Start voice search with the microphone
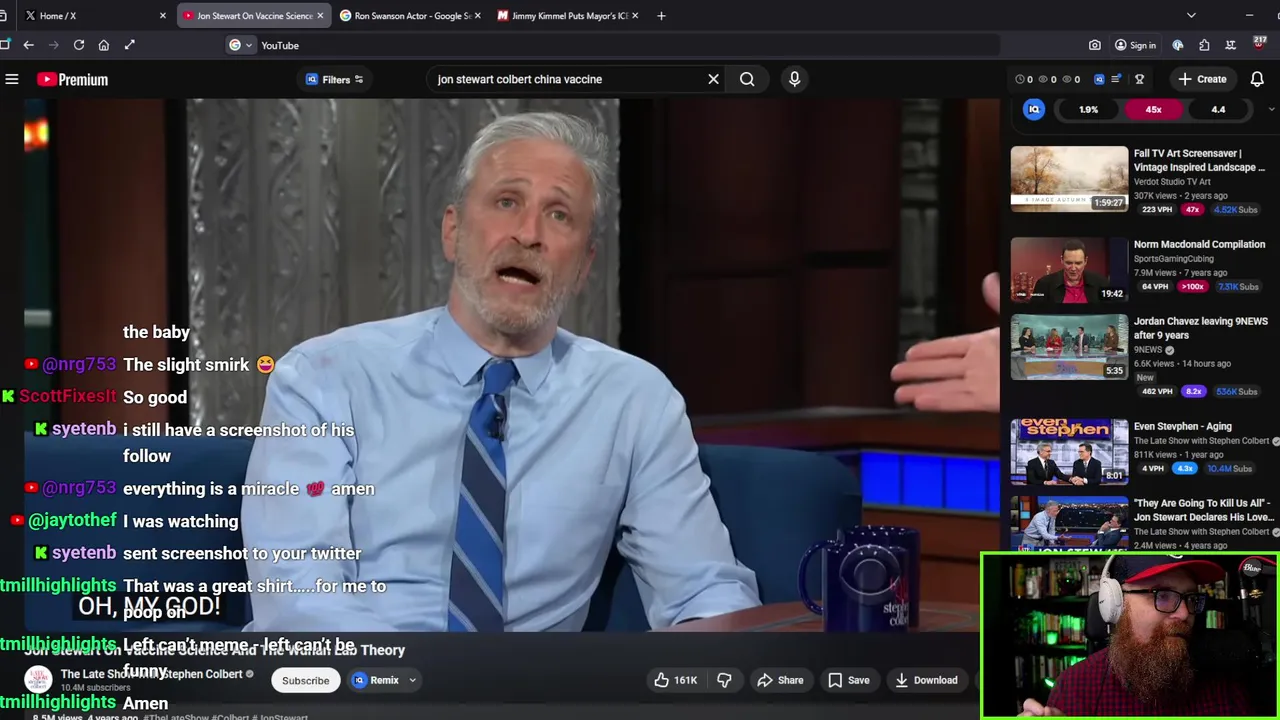Screen dimensions: 1280x720 (x=795, y=79)
